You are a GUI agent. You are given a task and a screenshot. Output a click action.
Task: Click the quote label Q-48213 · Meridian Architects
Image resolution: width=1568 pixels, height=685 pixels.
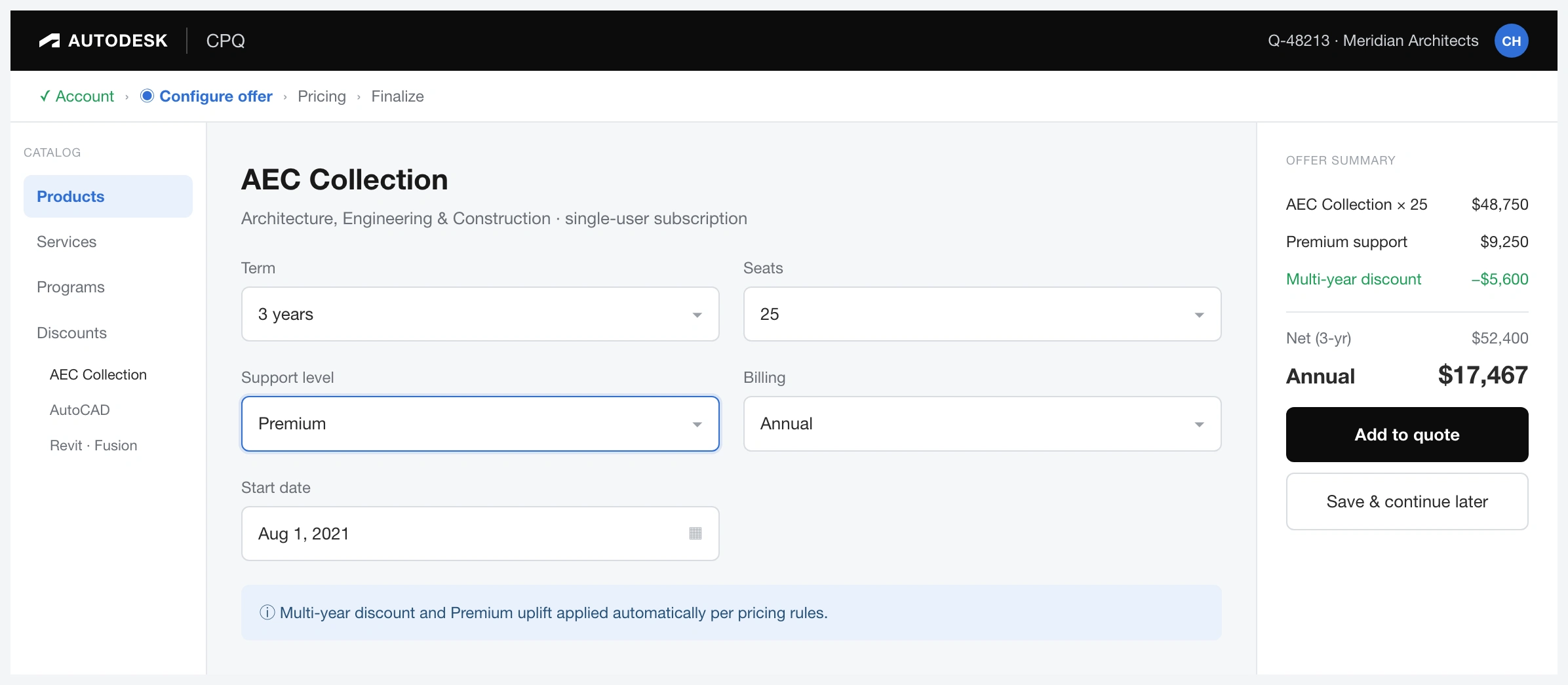click(1373, 41)
